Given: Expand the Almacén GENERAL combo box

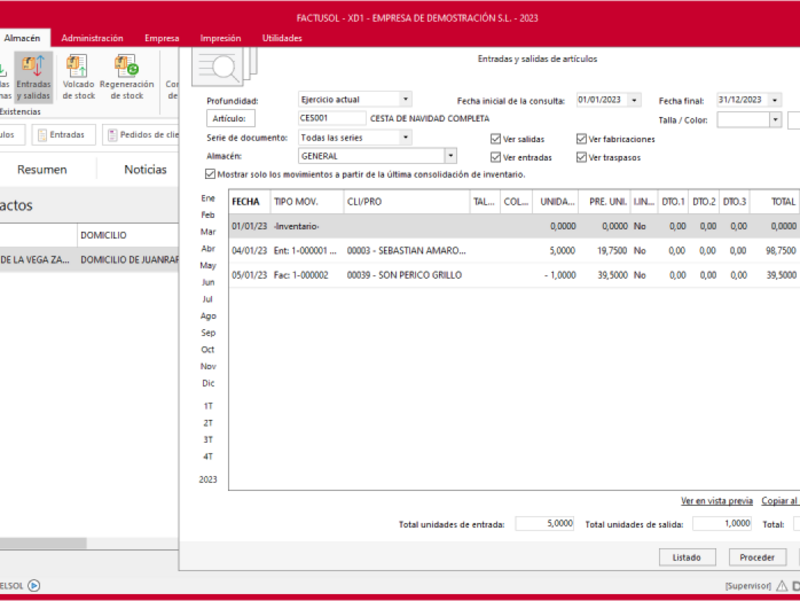Looking at the screenshot, I should (450, 156).
